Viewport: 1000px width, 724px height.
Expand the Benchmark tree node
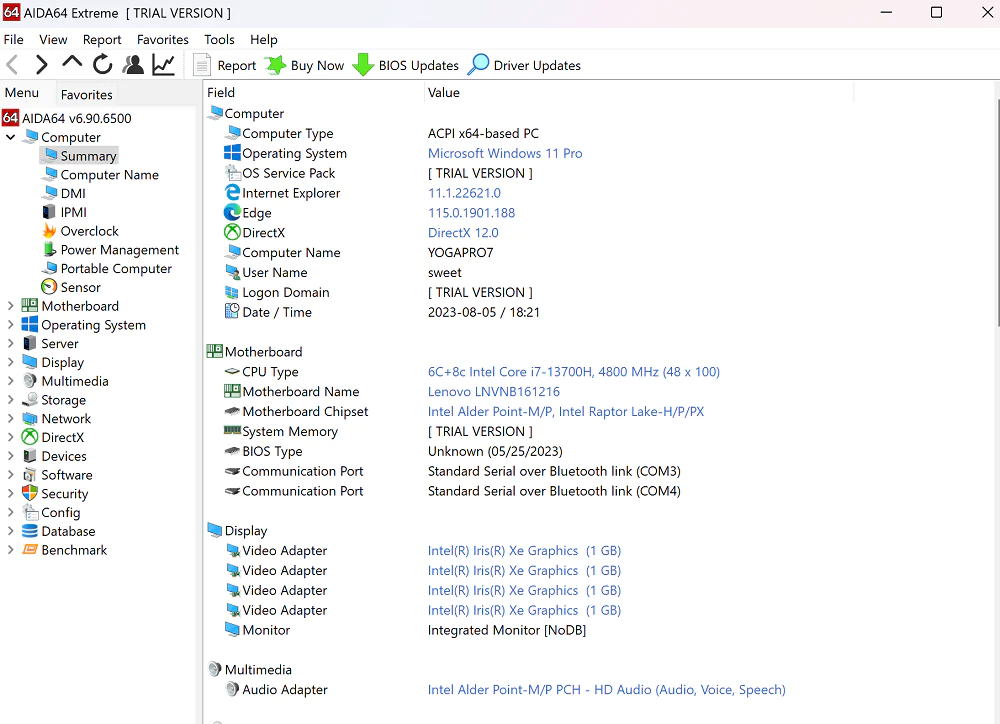point(10,550)
